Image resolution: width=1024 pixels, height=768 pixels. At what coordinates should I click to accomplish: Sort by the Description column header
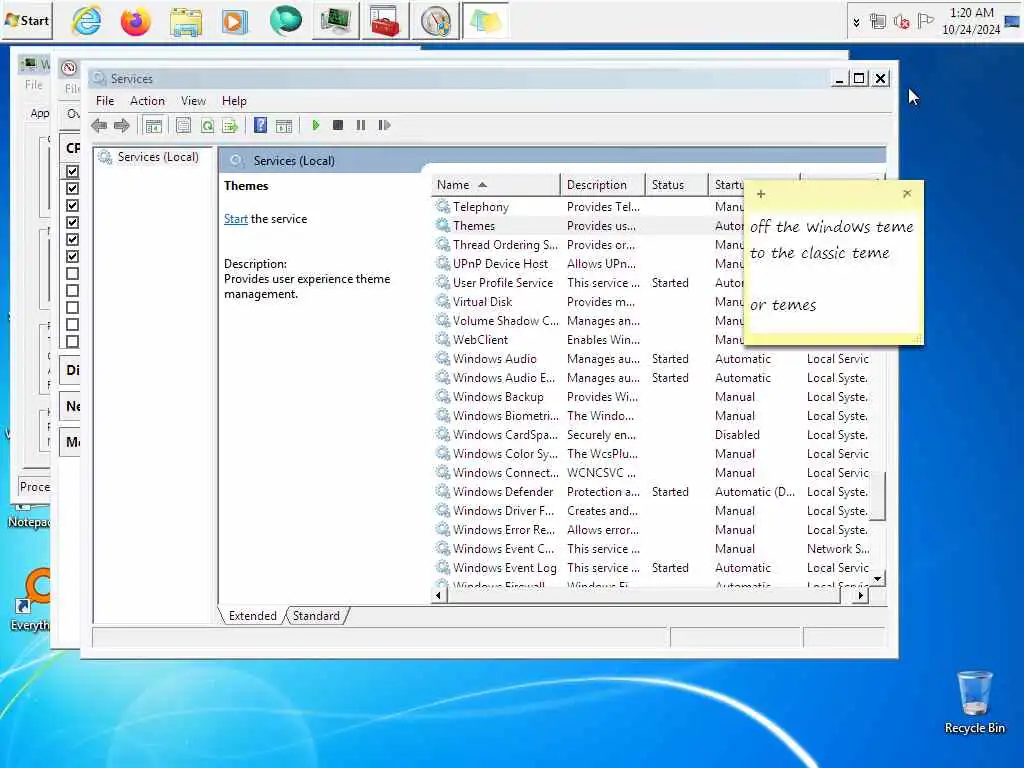603,185
